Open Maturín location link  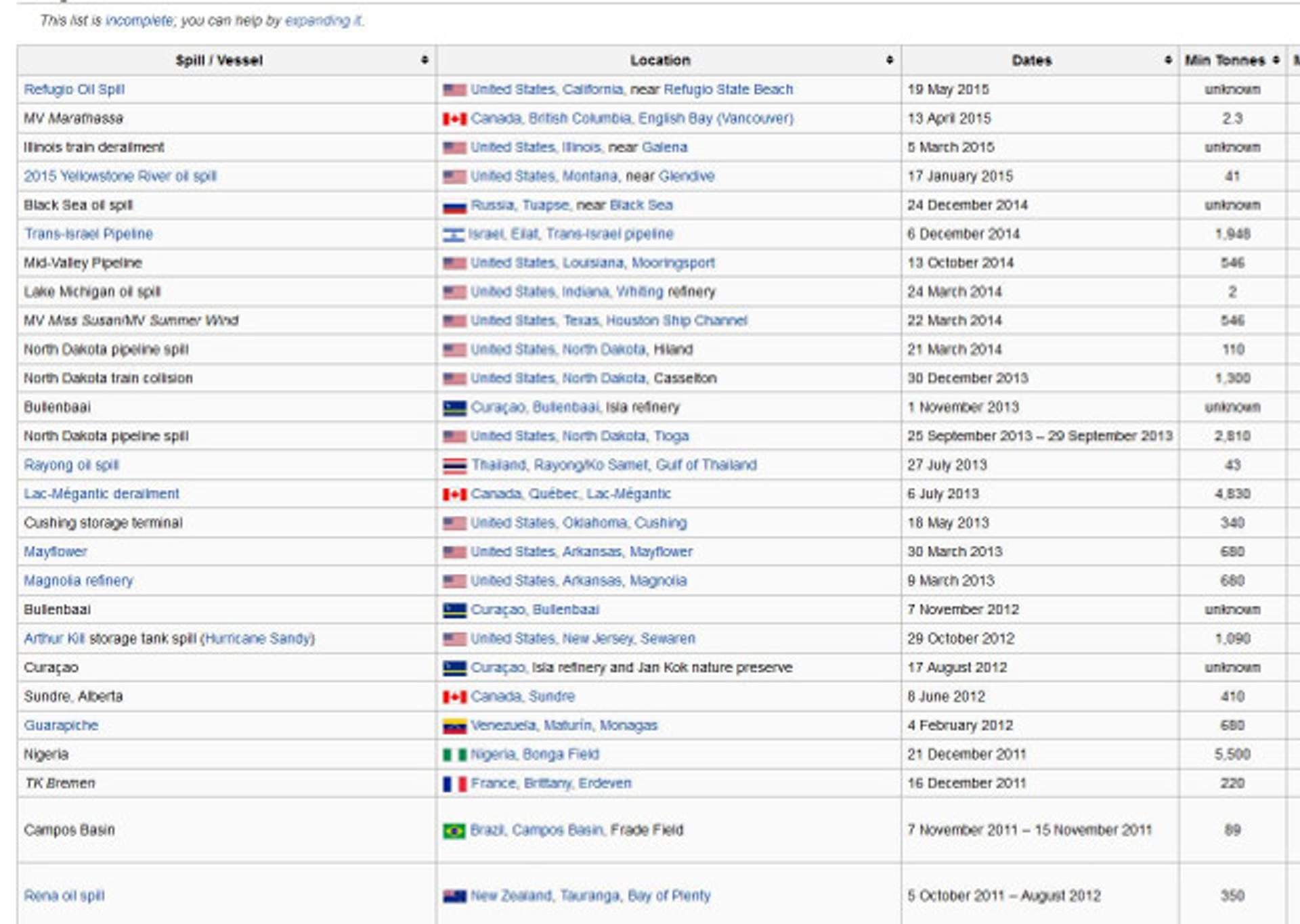(x=567, y=726)
